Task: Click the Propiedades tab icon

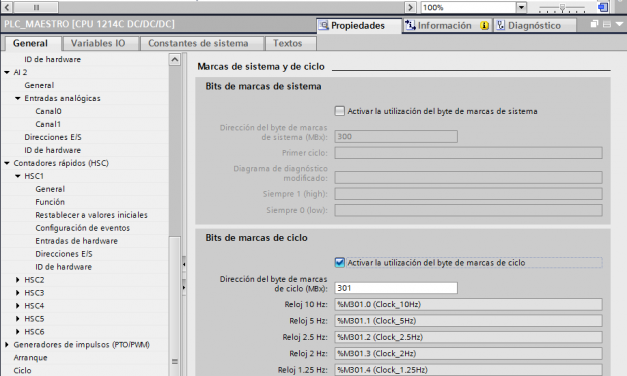Action: (323, 26)
